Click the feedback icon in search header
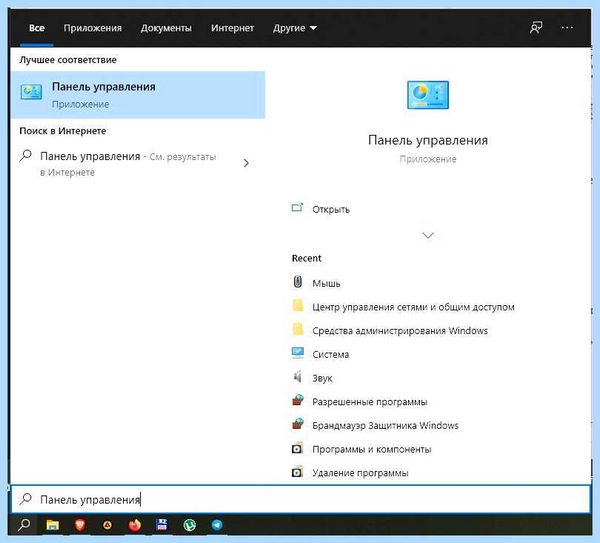 [536, 28]
